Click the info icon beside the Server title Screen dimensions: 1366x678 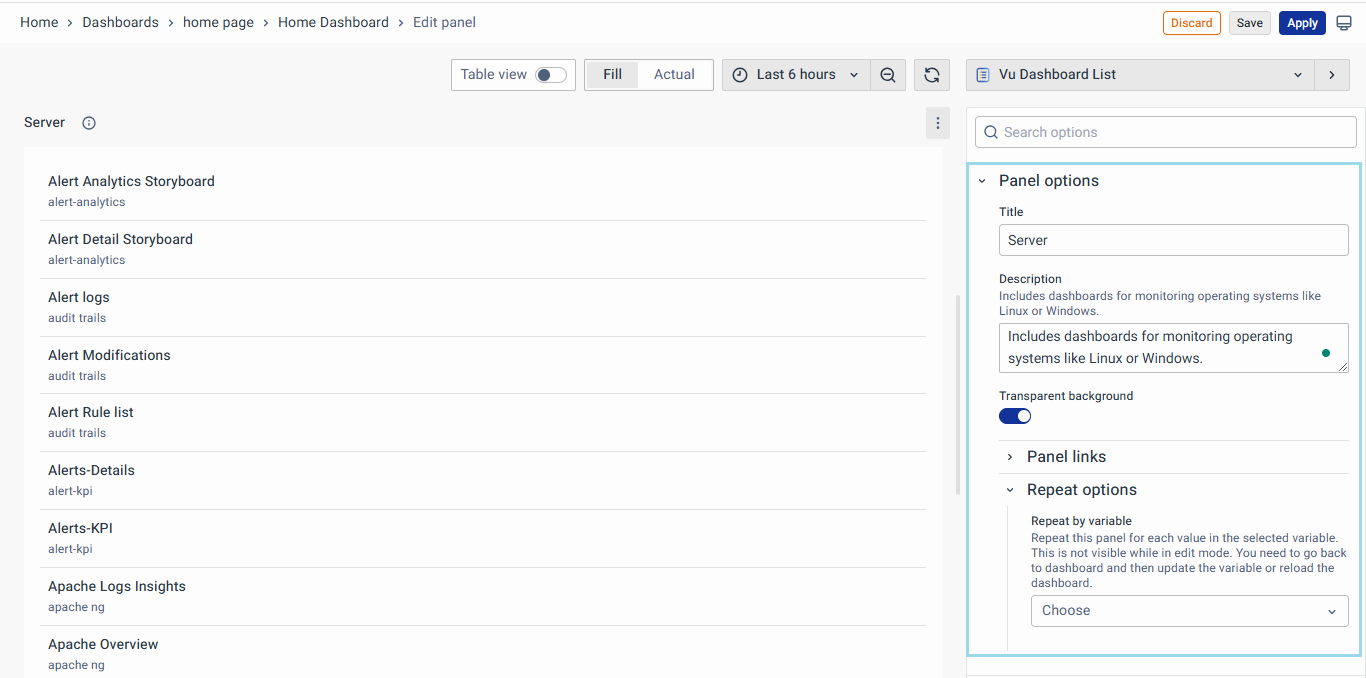pyautogui.click(x=88, y=123)
